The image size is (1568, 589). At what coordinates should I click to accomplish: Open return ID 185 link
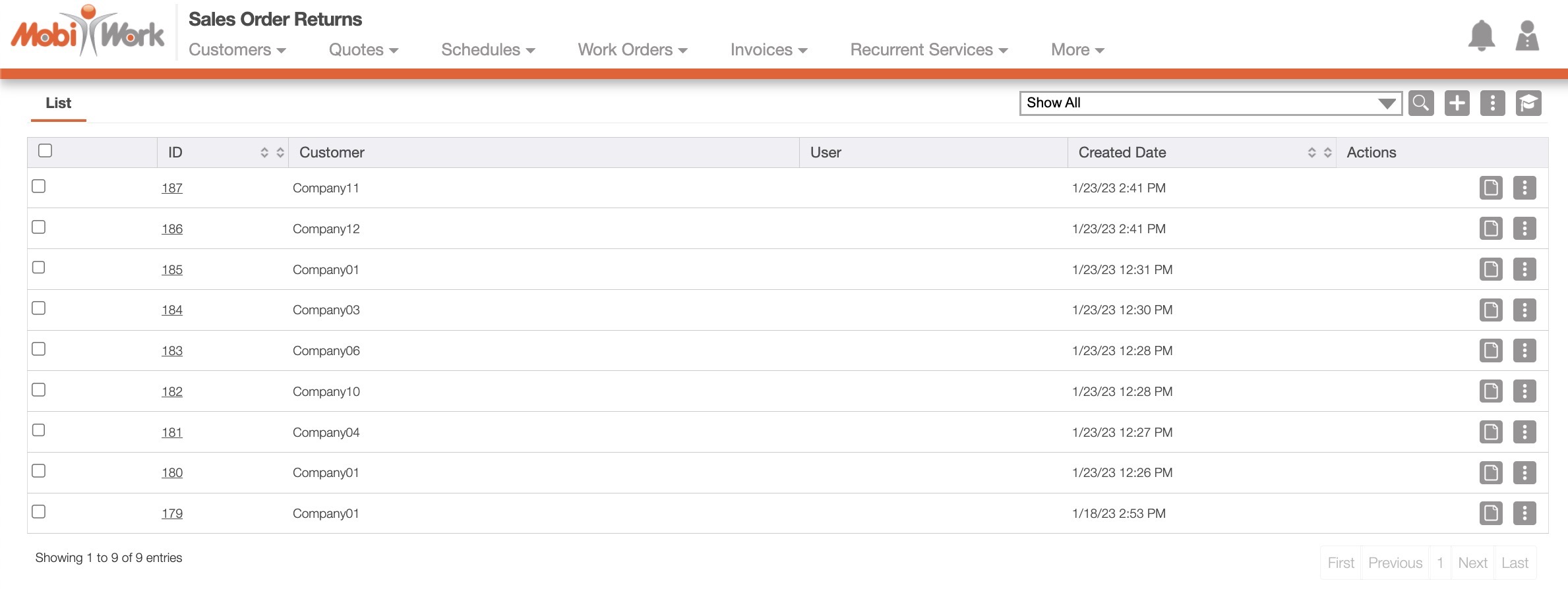(172, 269)
